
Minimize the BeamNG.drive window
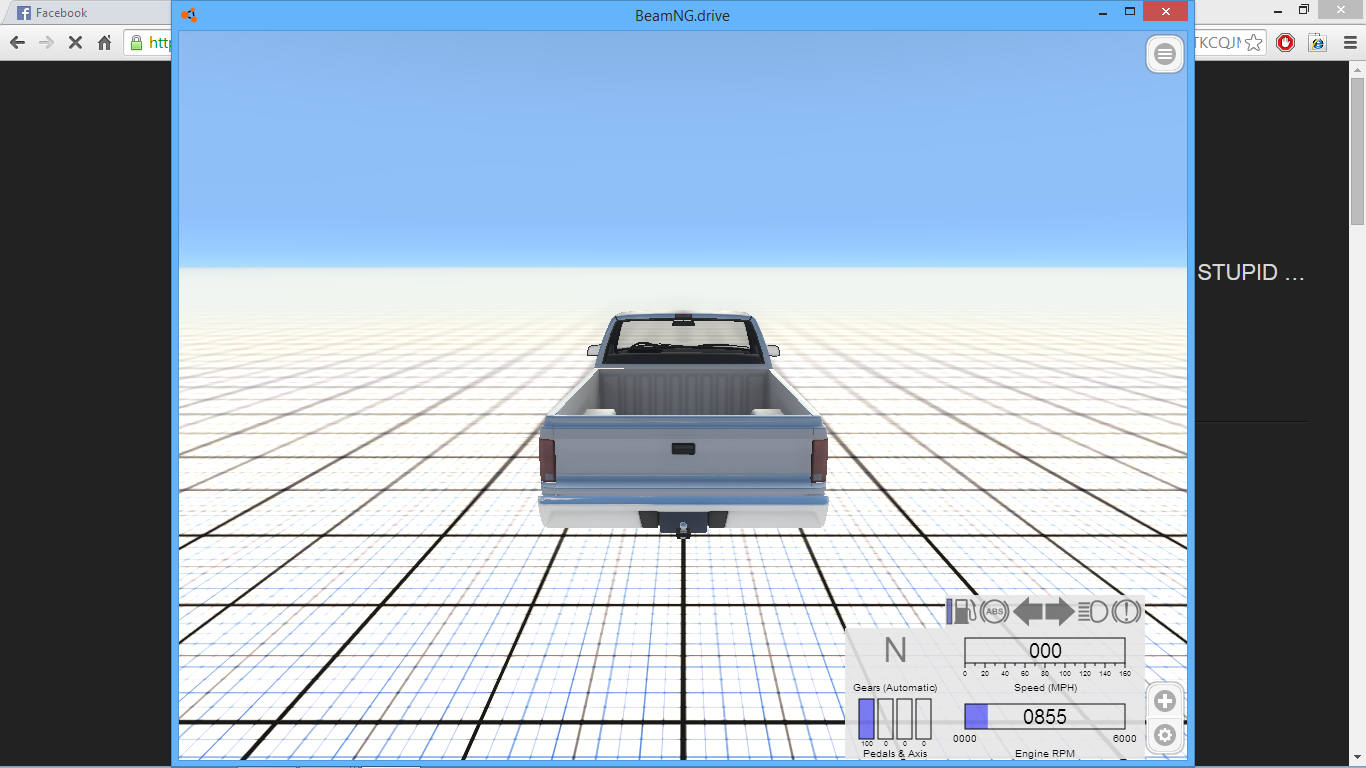1102,14
